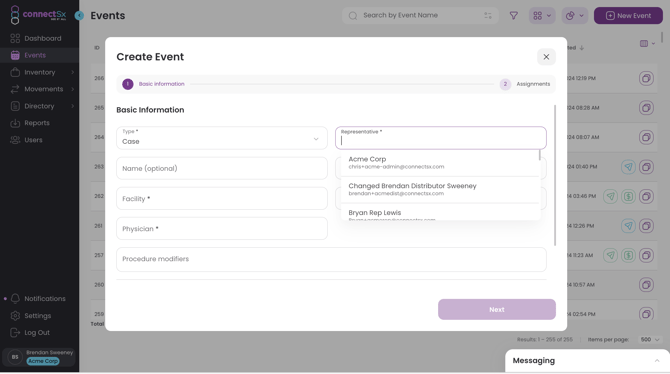Click the Physician field
The image size is (670, 374).
click(222, 229)
